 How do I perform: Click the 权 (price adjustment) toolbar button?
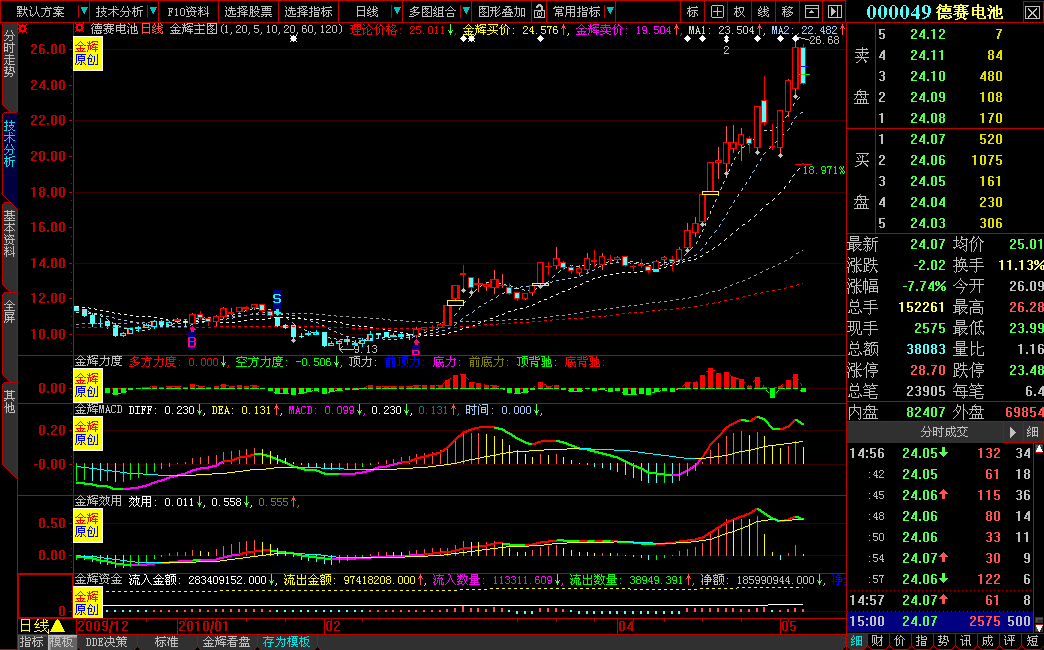(740, 11)
